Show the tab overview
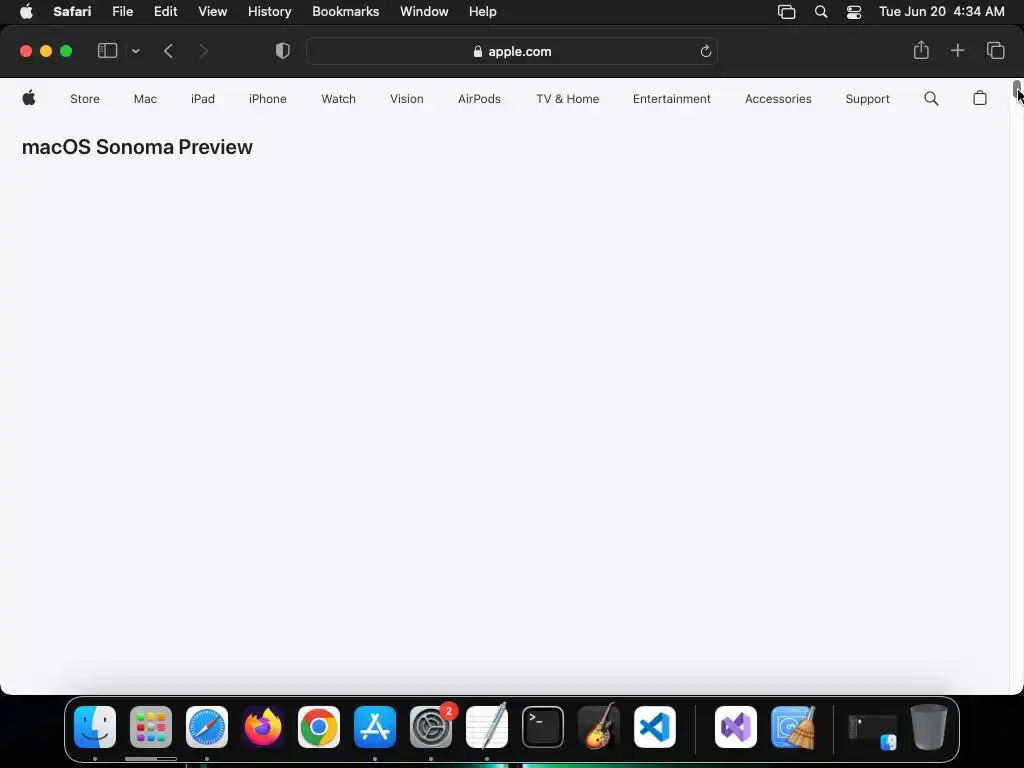 (x=995, y=50)
